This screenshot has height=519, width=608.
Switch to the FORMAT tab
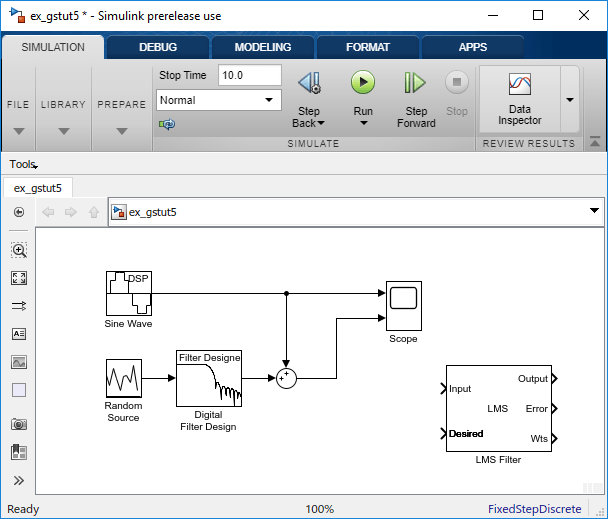coord(368,47)
